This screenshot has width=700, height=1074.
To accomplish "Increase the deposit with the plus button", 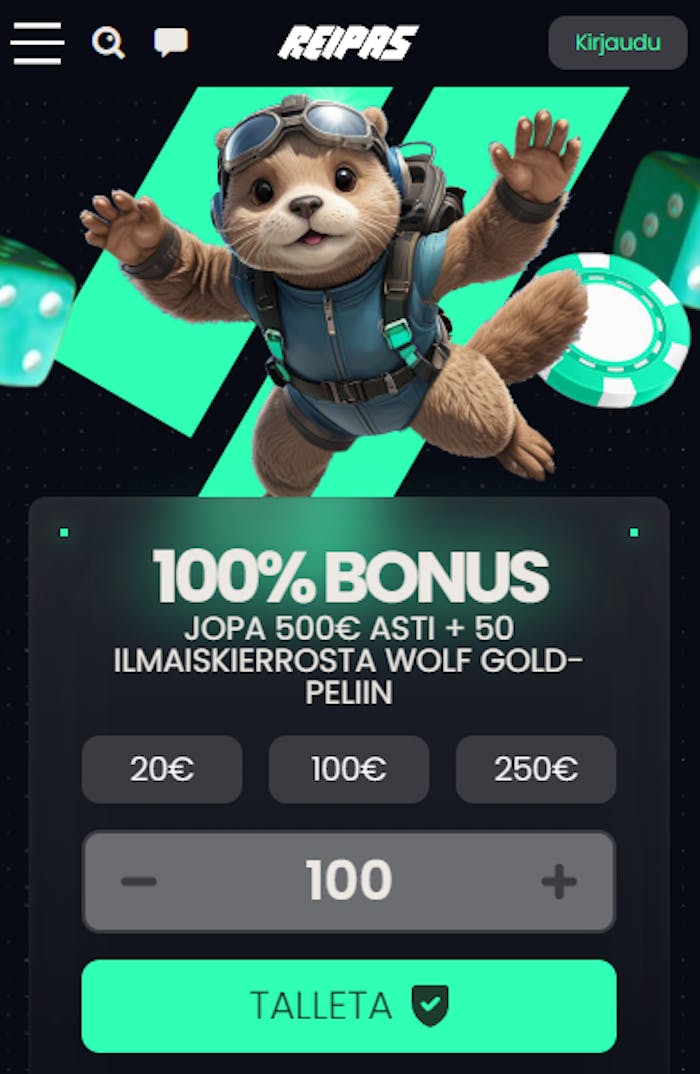I will click(559, 881).
